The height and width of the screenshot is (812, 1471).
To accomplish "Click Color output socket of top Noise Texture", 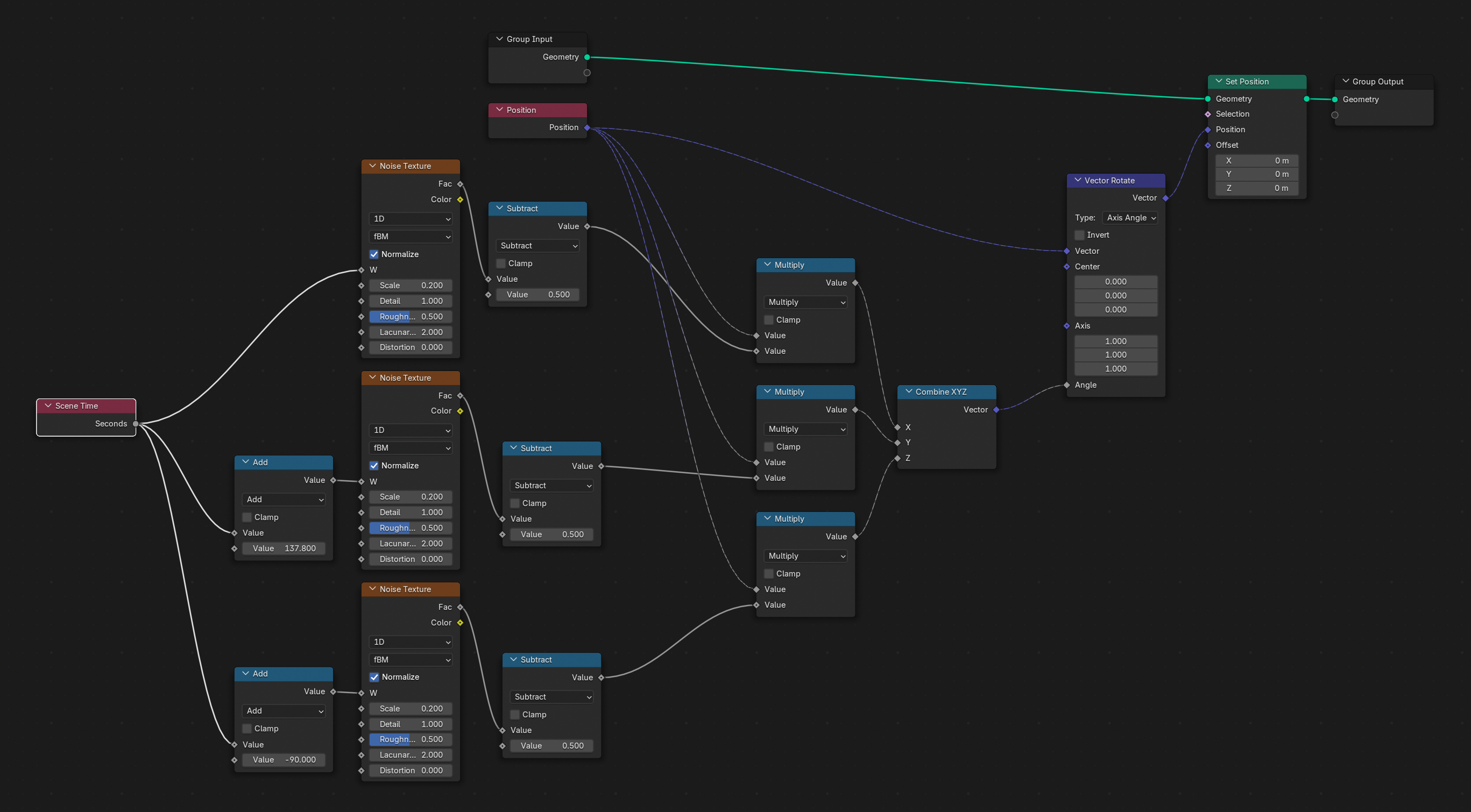I will pos(460,200).
